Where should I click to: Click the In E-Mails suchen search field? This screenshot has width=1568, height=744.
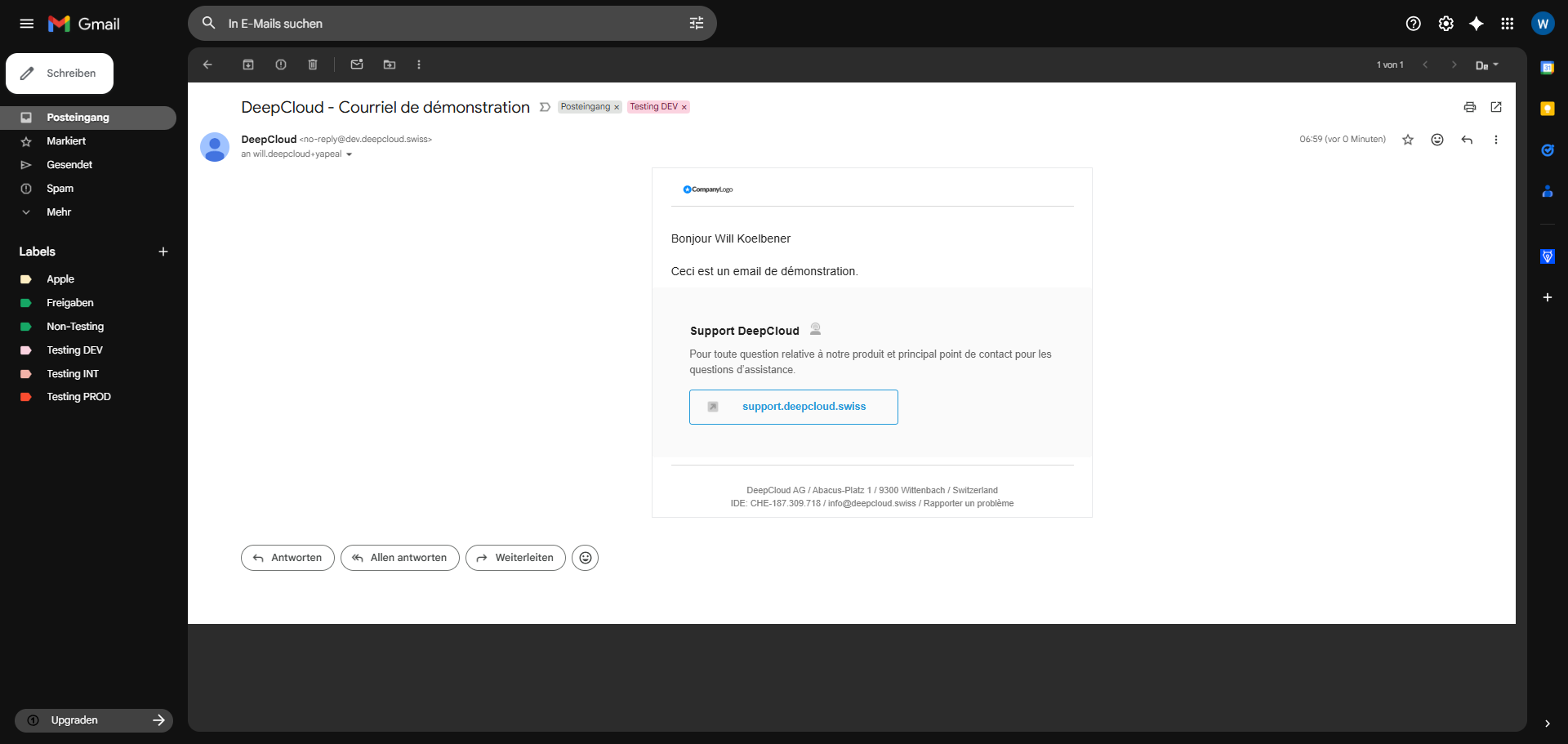point(449,24)
